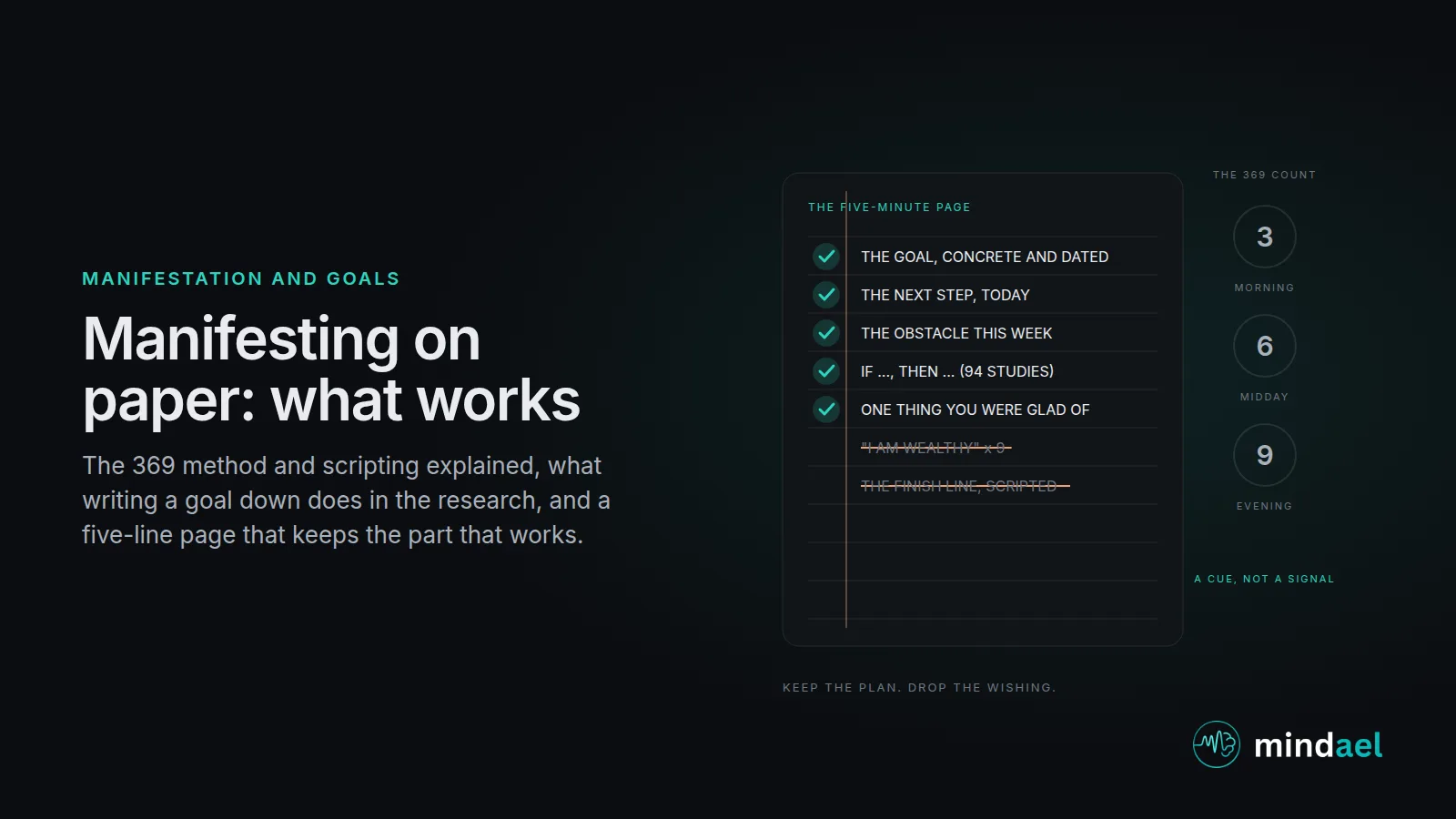Select the circled number 6 above 'Midday'

tap(1265, 346)
